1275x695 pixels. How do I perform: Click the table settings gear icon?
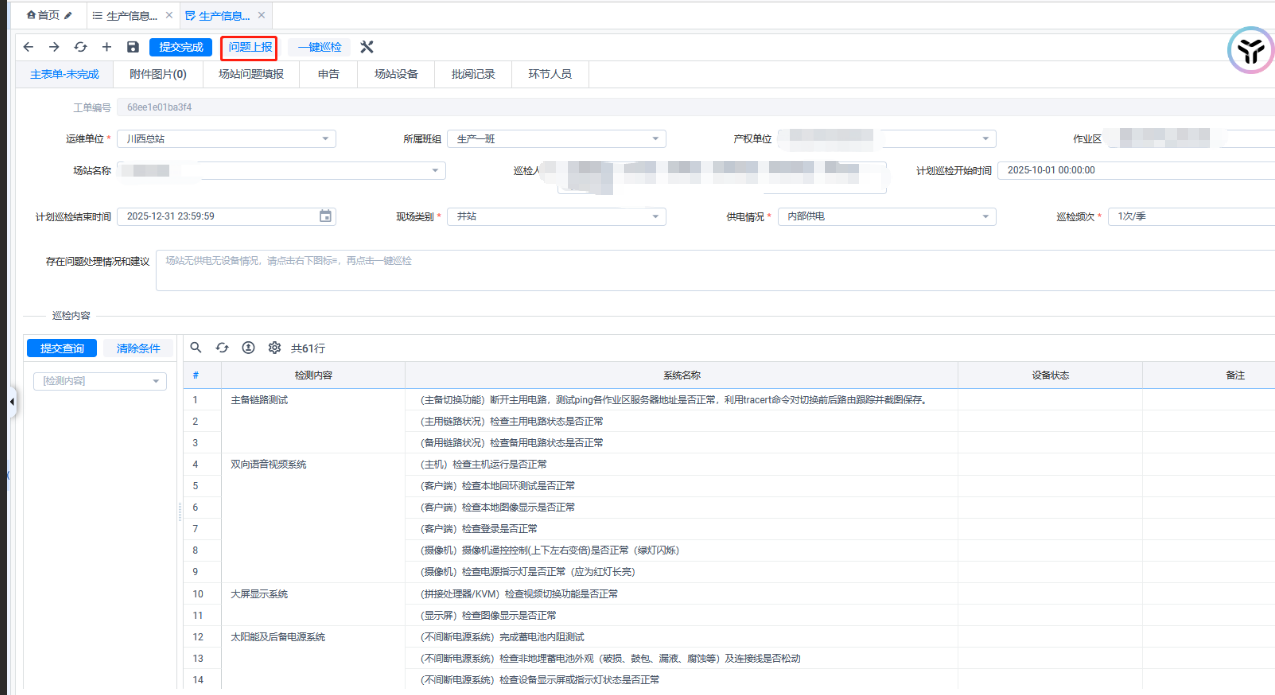pos(274,348)
